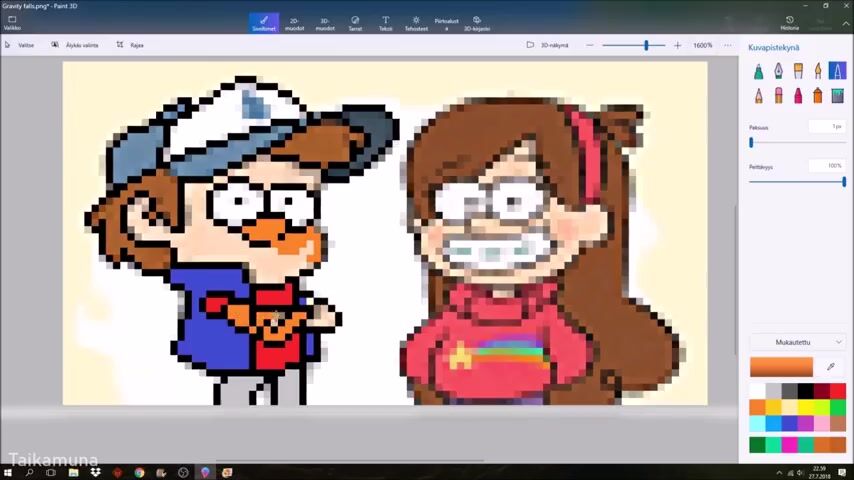Choose the light pink color swatch
This screenshot has height=480, width=854.
pos(822,423)
